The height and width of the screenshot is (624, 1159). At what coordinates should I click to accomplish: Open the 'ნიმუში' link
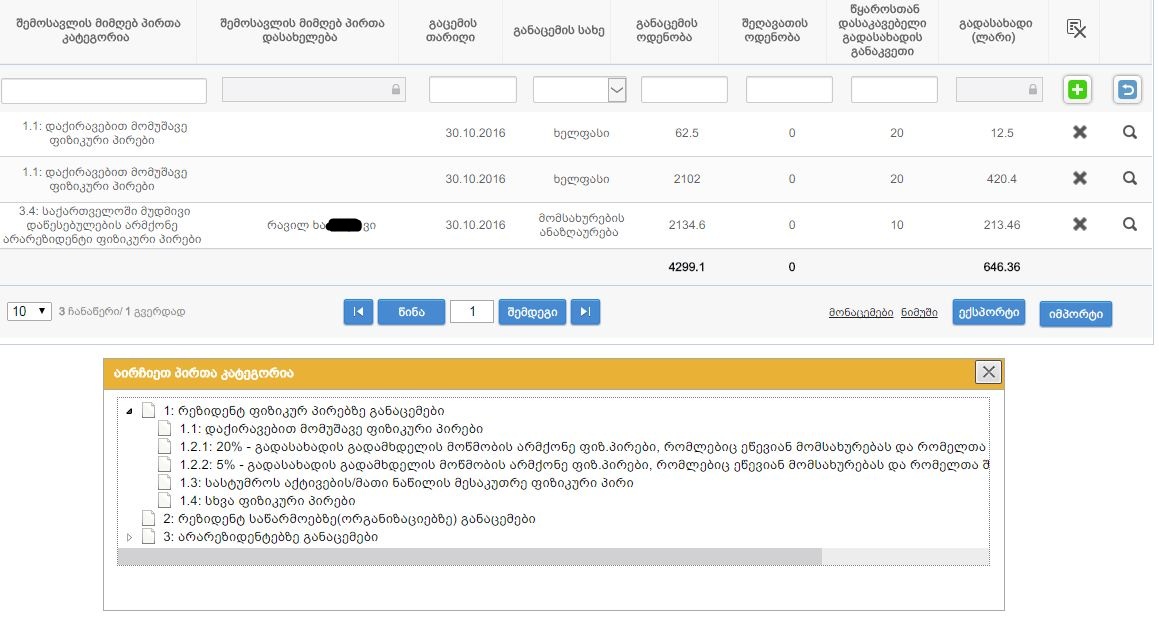[919, 313]
